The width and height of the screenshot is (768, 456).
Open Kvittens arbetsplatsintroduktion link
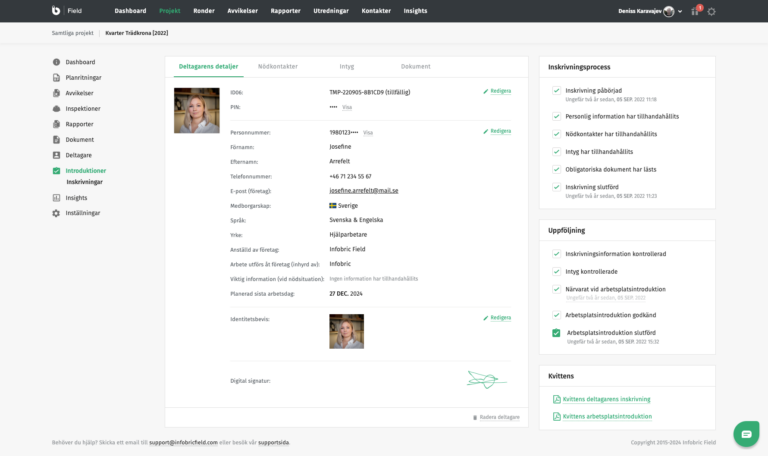coord(606,416)
